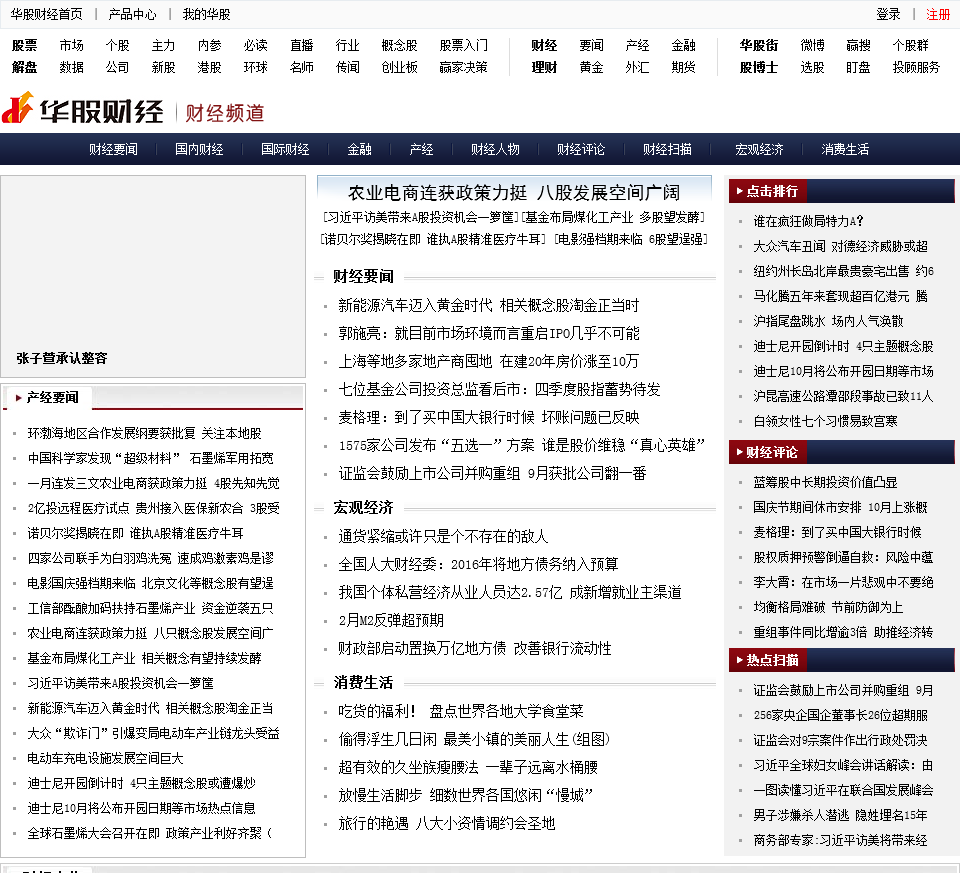Open 股票入门 in top navigation
This screenshot has width=960, height=873.
click(x=463, y=45)
